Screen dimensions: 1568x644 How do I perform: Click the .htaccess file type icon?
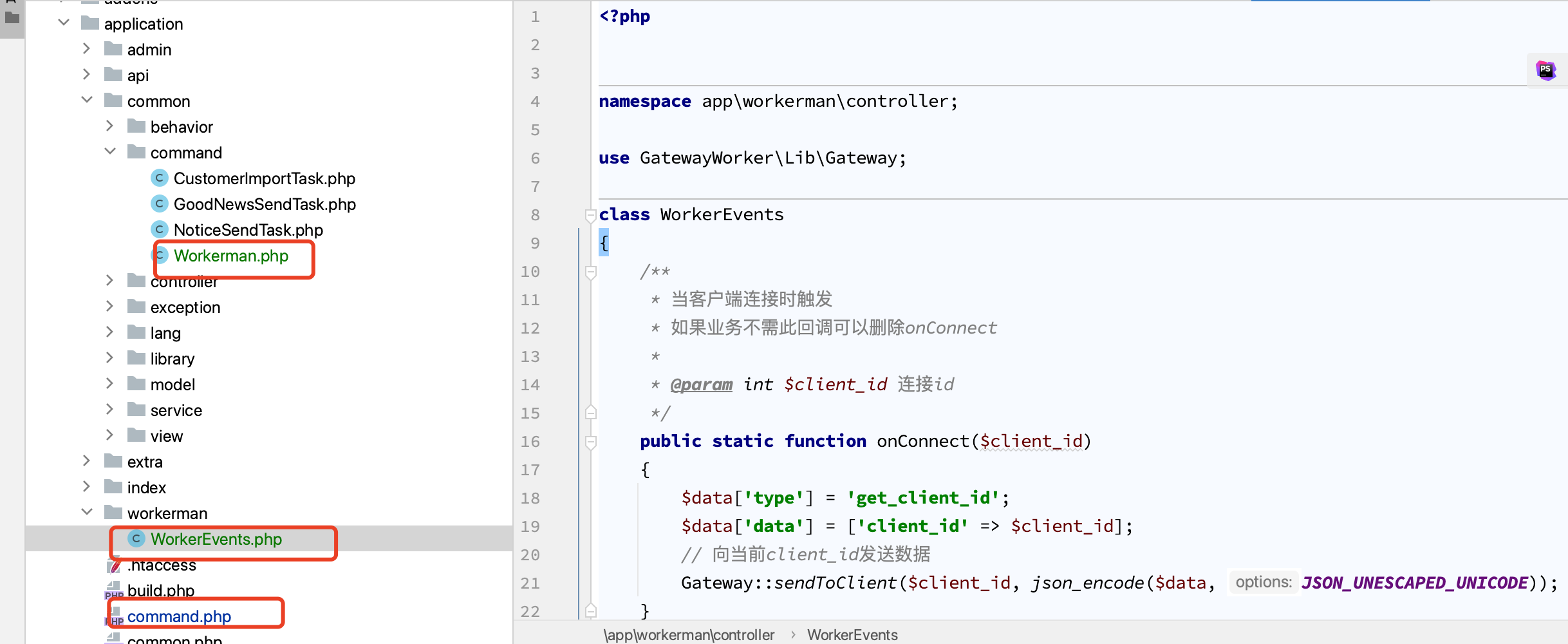[113, 565]
